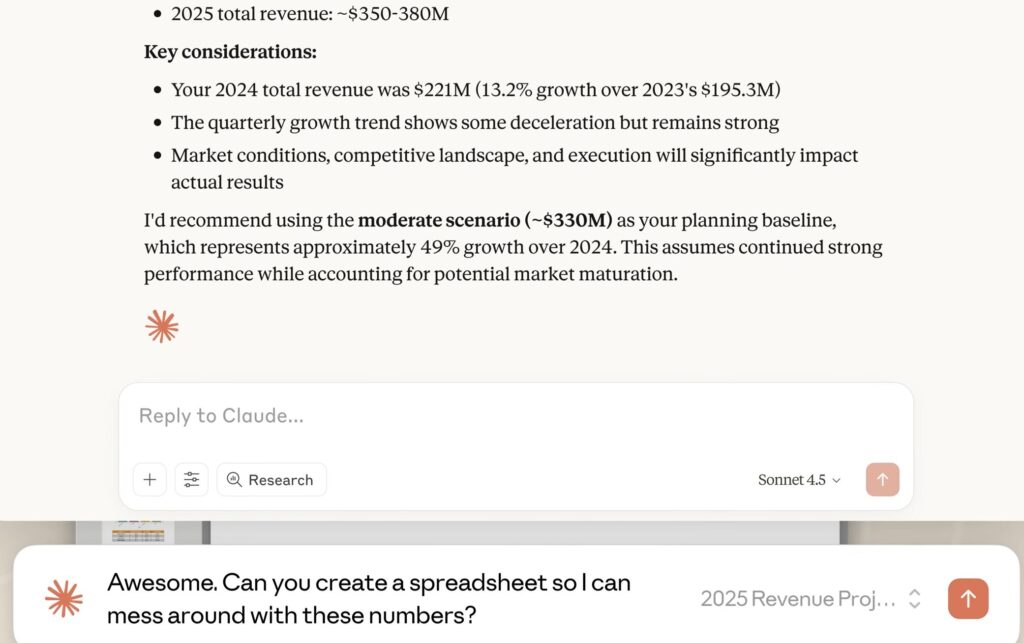Screen dimensions: 1024x643
Task: Click the faded send arrow in reply box
Action: [x=882, y=480]
